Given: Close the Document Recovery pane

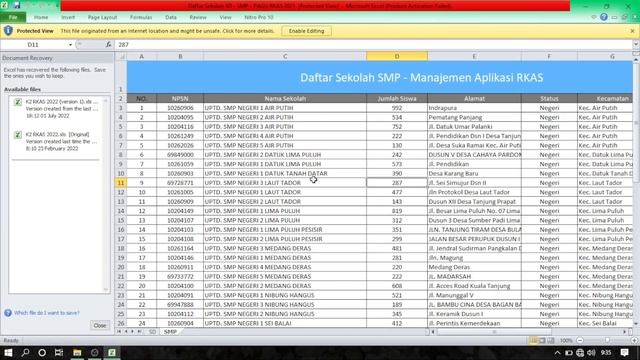Looking at the screenshot, I should 100,325.
